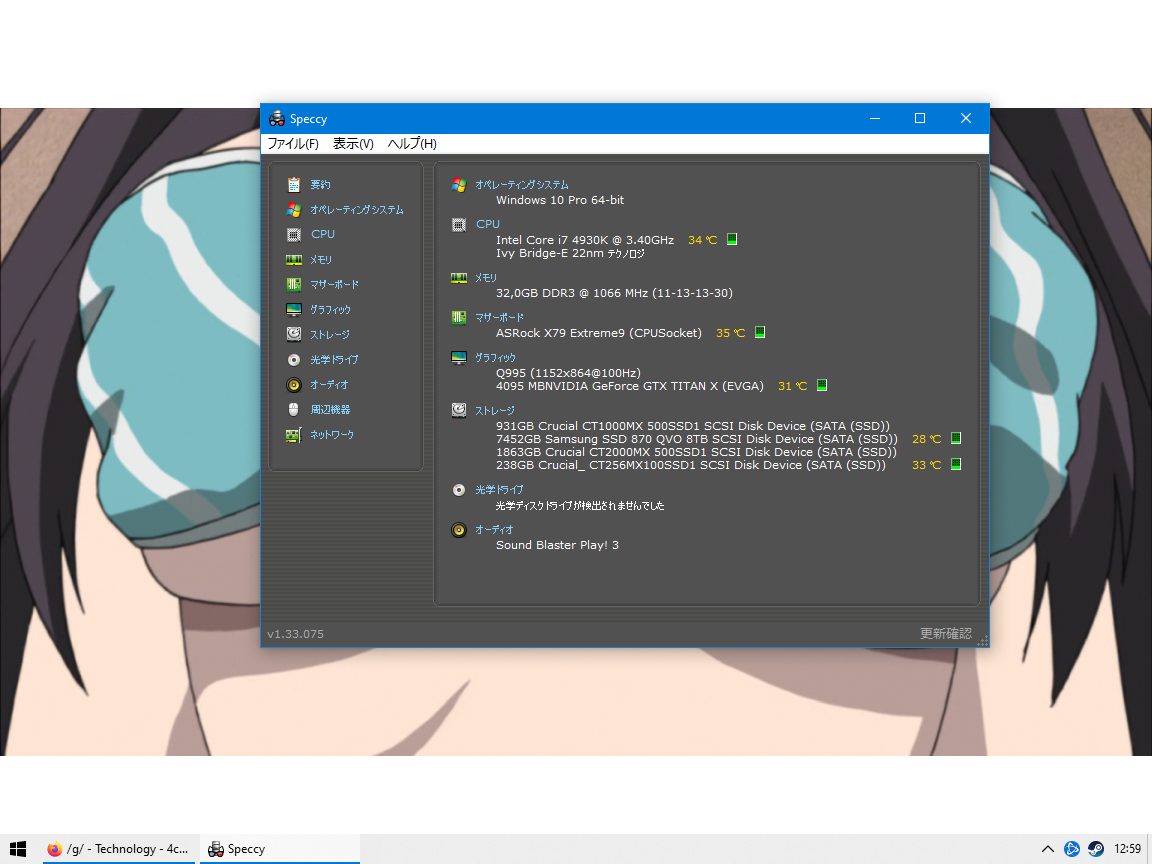Screen dimensions: 1152x864
Task: Click the Sound Blaster Play! 3 text
Action: 557,545
